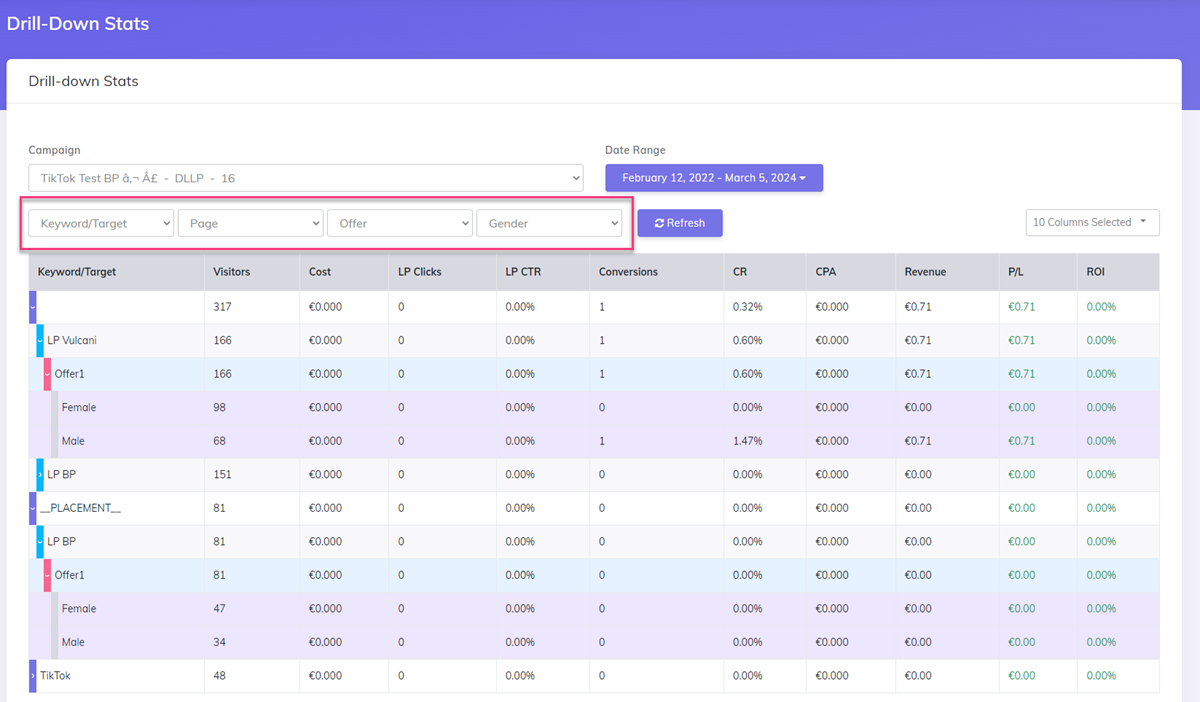The image size is (1200, 702).
Task: Collapse the top blank keyword row with 317 visitors
Action: pos(33,307)
